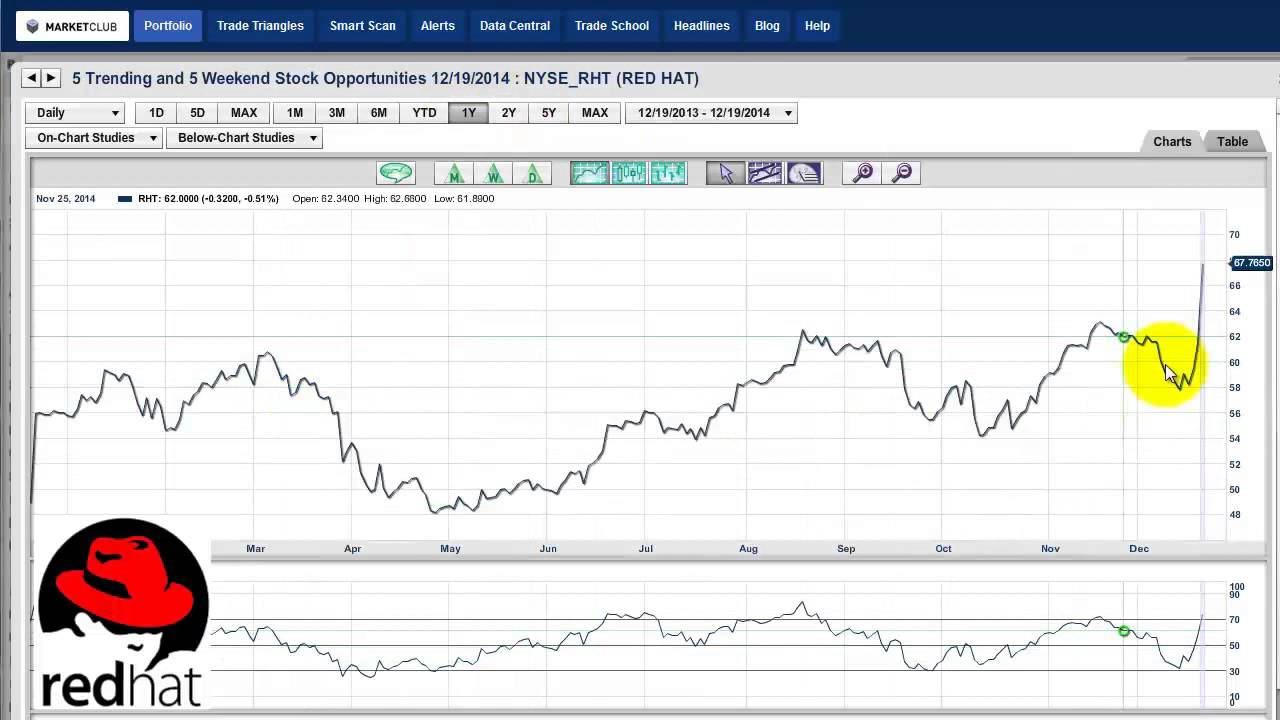
Task: Click the MarketClub logo
Action: pyautogui.click(x=72, y=26)
